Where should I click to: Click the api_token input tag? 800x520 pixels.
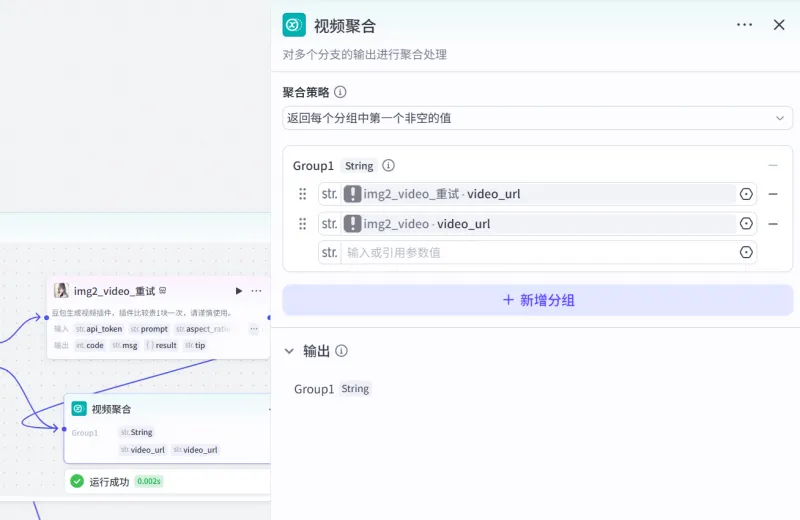coord(99,329)
